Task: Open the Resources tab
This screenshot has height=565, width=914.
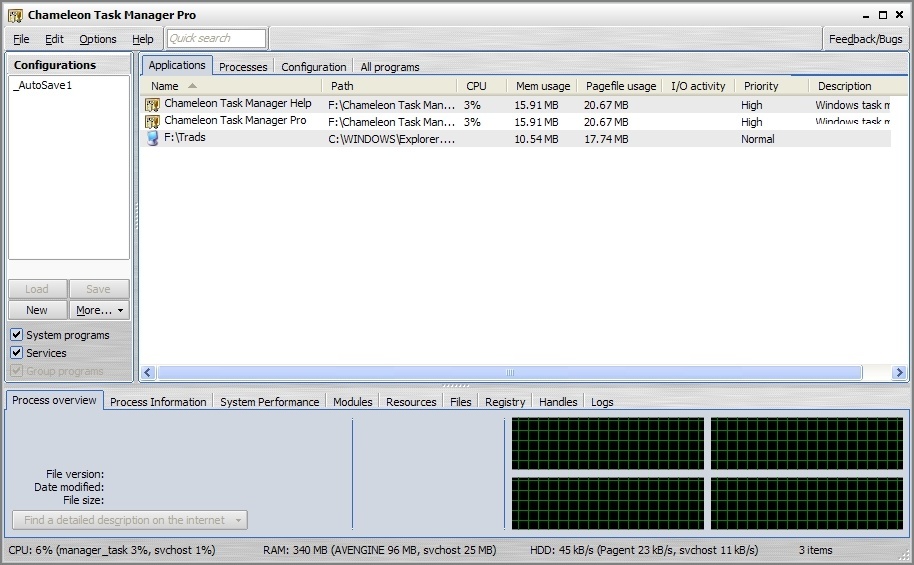Action: 411,402
